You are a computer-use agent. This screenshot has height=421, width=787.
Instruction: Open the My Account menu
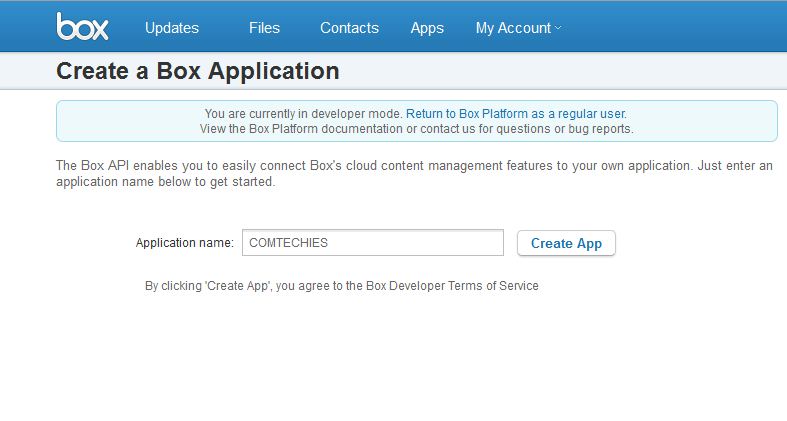pyautogui.click(x=513, y=28)
